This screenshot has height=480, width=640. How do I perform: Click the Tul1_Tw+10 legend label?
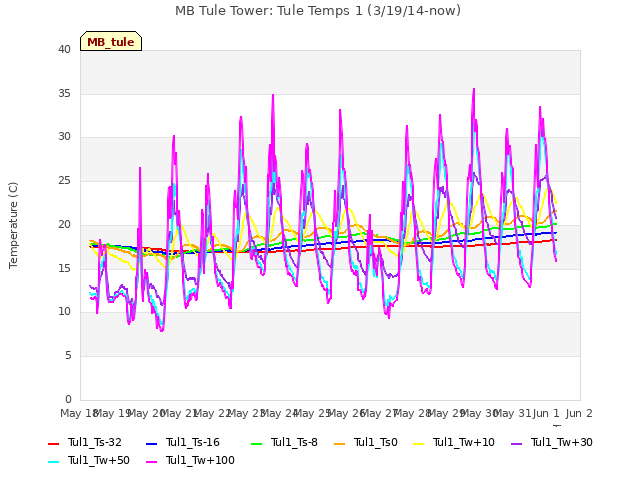(464, 442)
